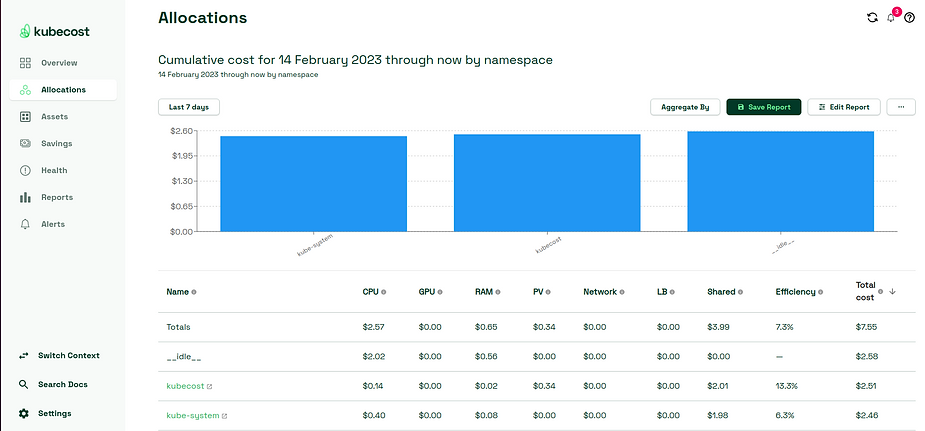Image resolution: width=925 pixels, height=431 pixels.
Task: Toggle sort arrow on Total cost column
Action: pyautogui.click(x=893, y=291)
